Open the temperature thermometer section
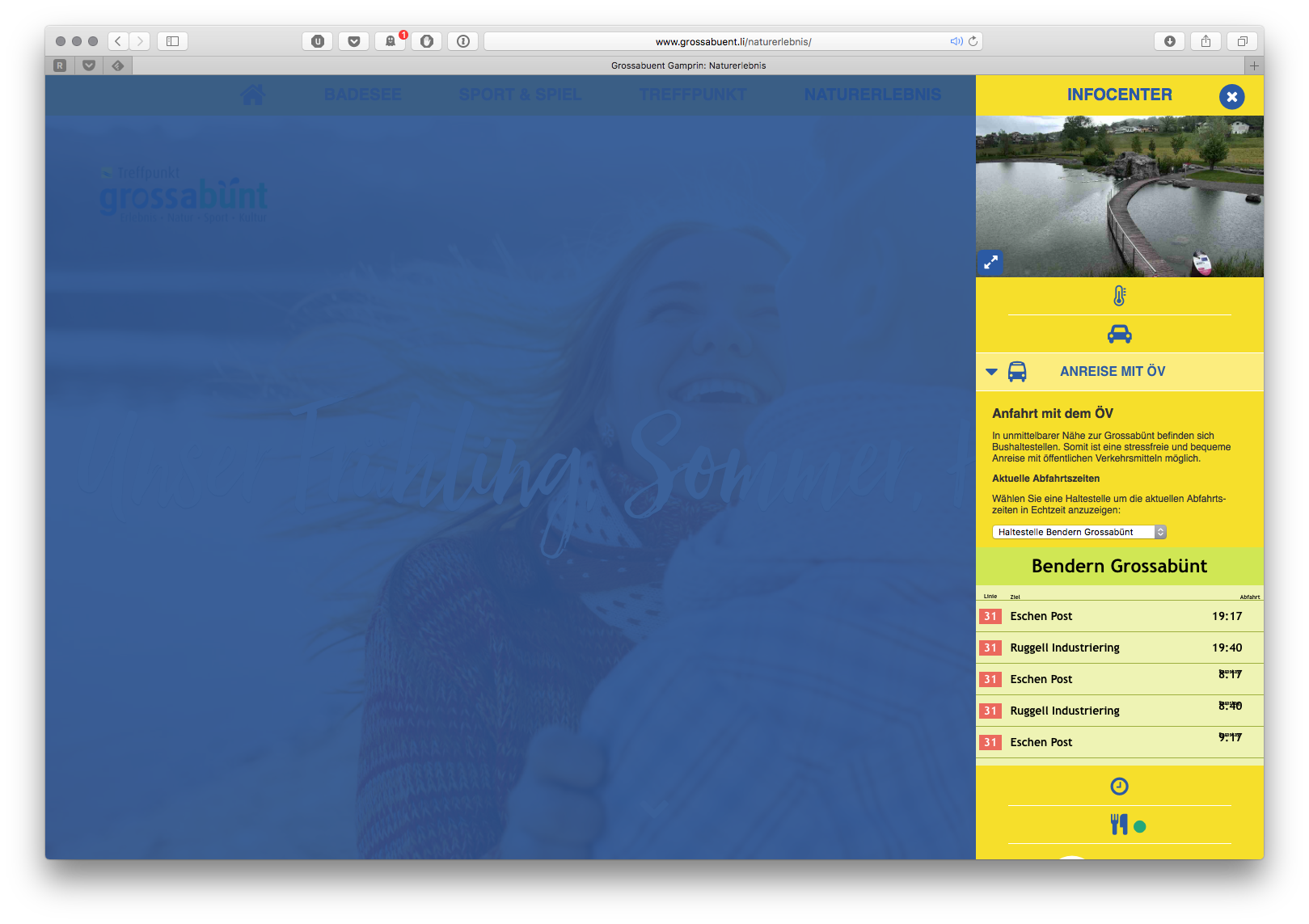This screenshot has width=1309, height=924. tap(1119, 296)
